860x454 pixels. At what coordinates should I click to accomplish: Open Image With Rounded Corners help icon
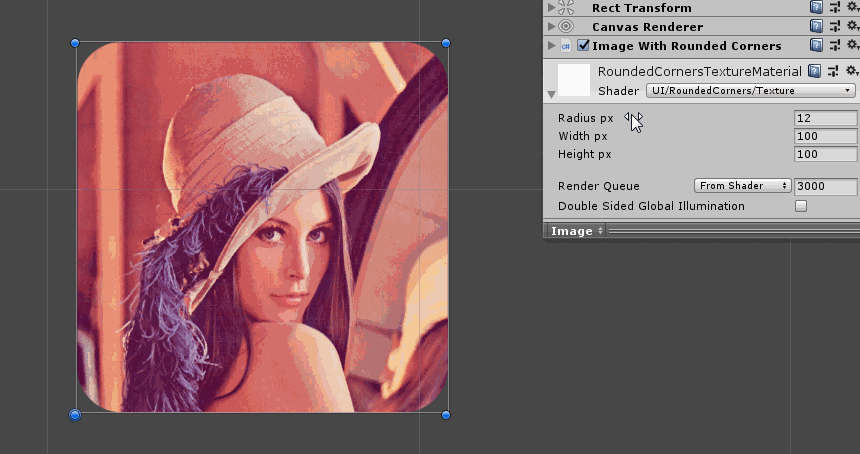(x=816, y=45)
